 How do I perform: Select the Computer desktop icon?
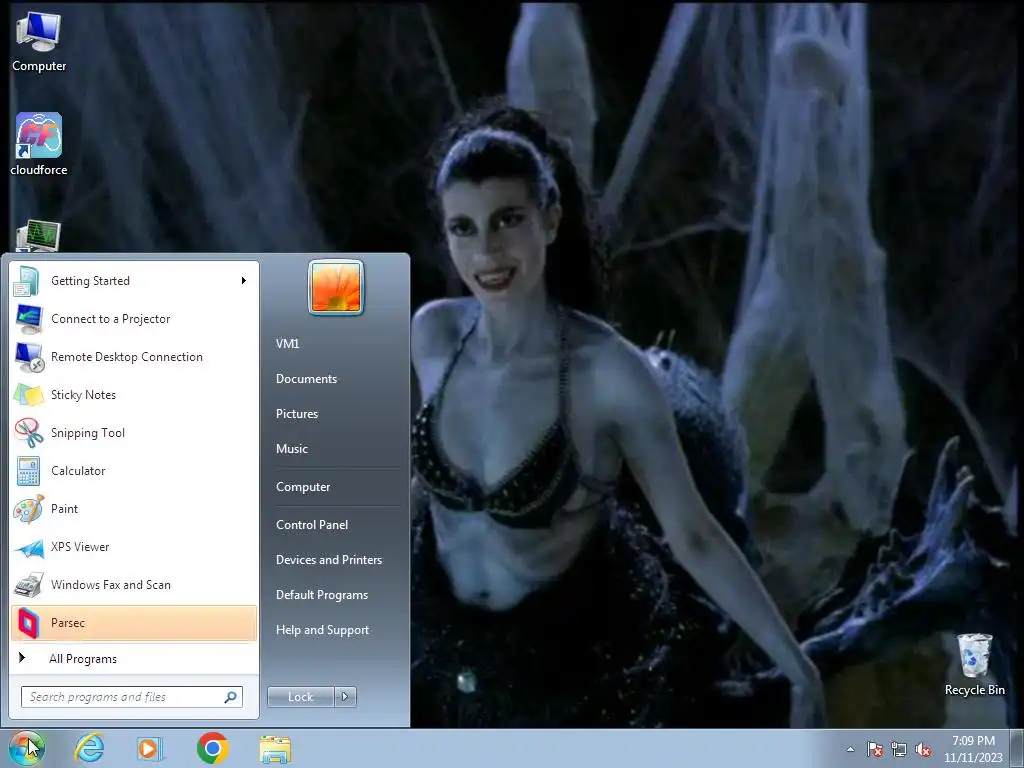(39, 41)
